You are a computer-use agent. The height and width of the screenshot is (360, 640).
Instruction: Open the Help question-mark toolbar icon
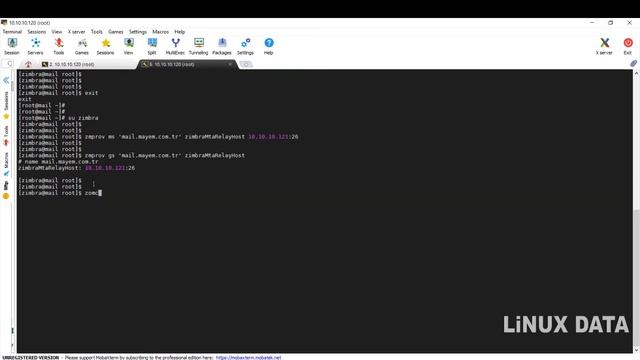click(x=269, y=46)
